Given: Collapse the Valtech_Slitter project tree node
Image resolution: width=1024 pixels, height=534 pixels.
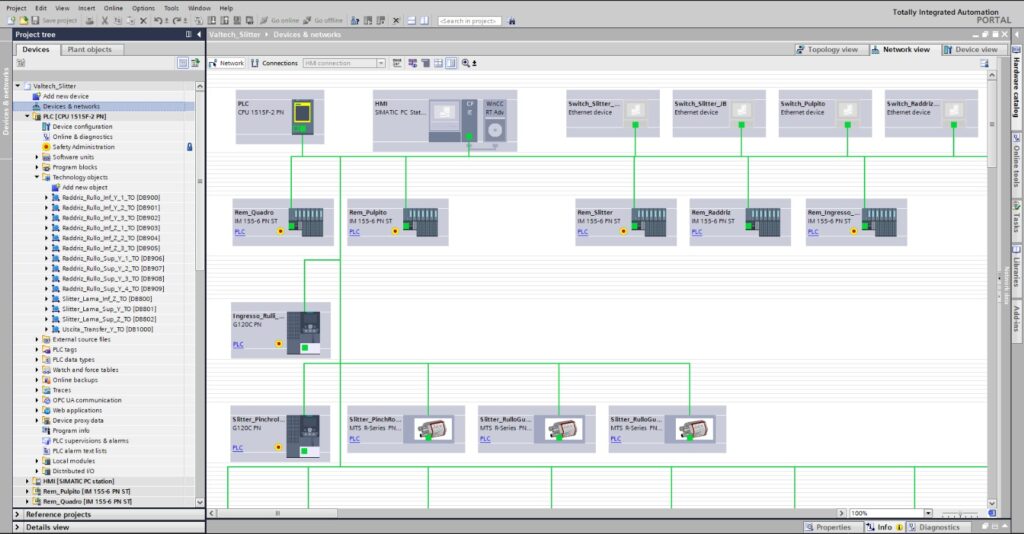Looking at the screenshot, I should click(x=18, y=86).
